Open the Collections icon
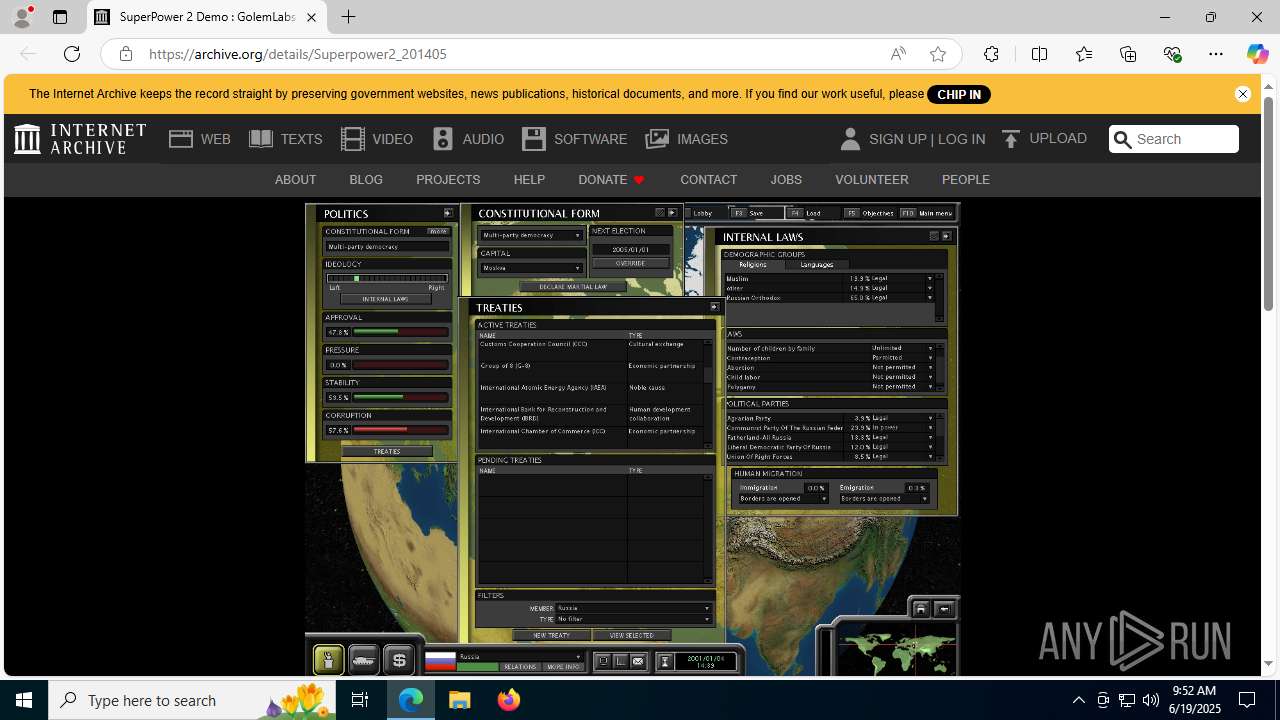 pyautogui.click(x=1128, y=54)
